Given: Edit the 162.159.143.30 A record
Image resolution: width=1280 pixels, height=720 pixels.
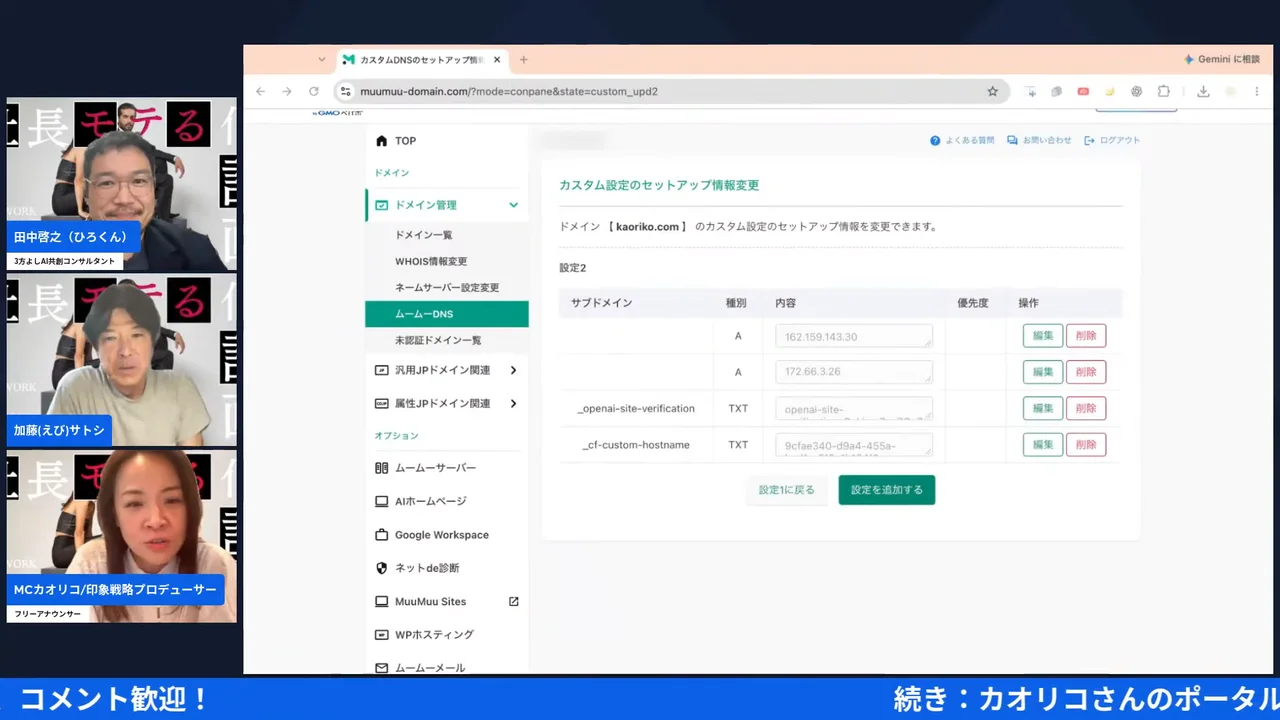Looking at the screenshot, I should [1043, 336].
